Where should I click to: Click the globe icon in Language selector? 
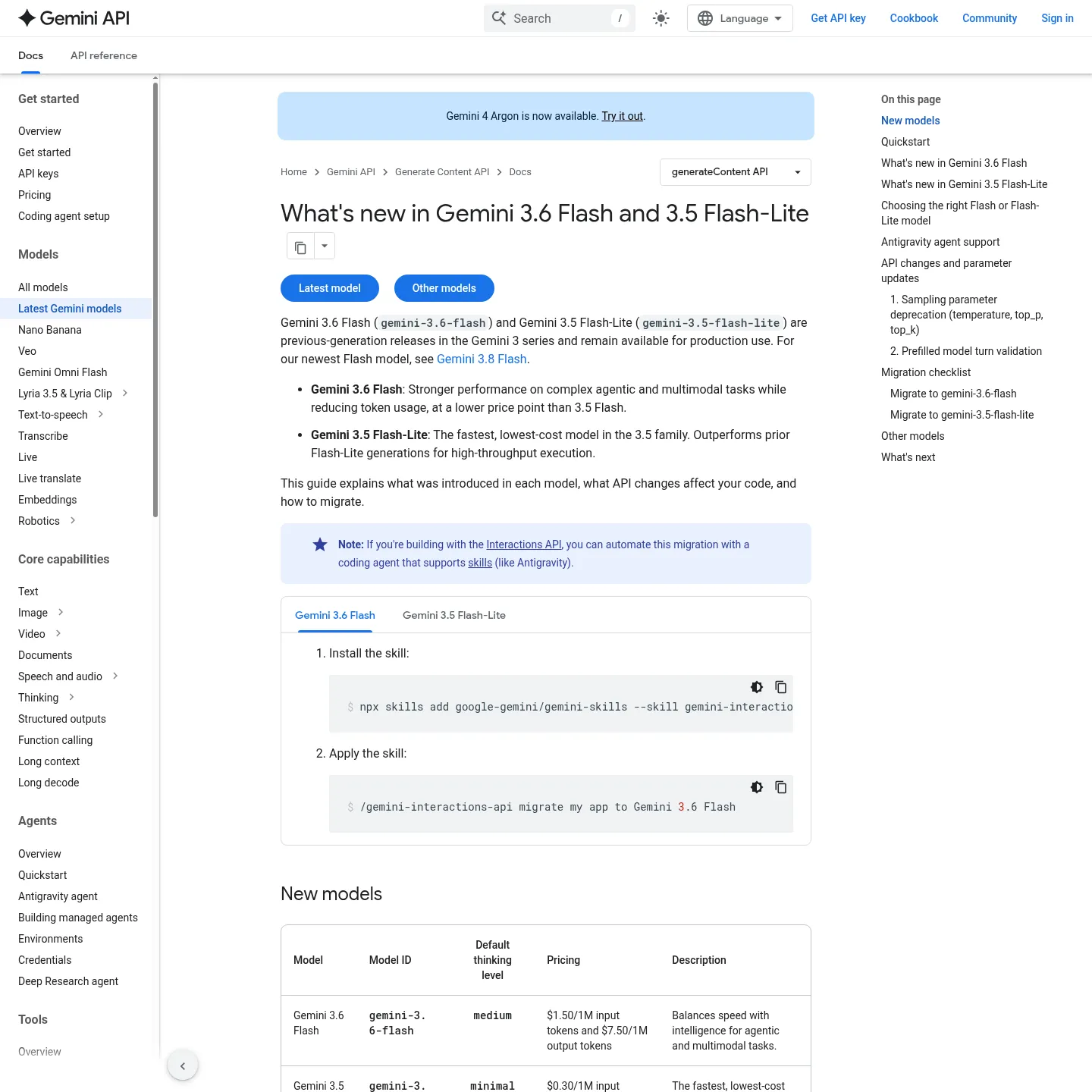point(705,18)
